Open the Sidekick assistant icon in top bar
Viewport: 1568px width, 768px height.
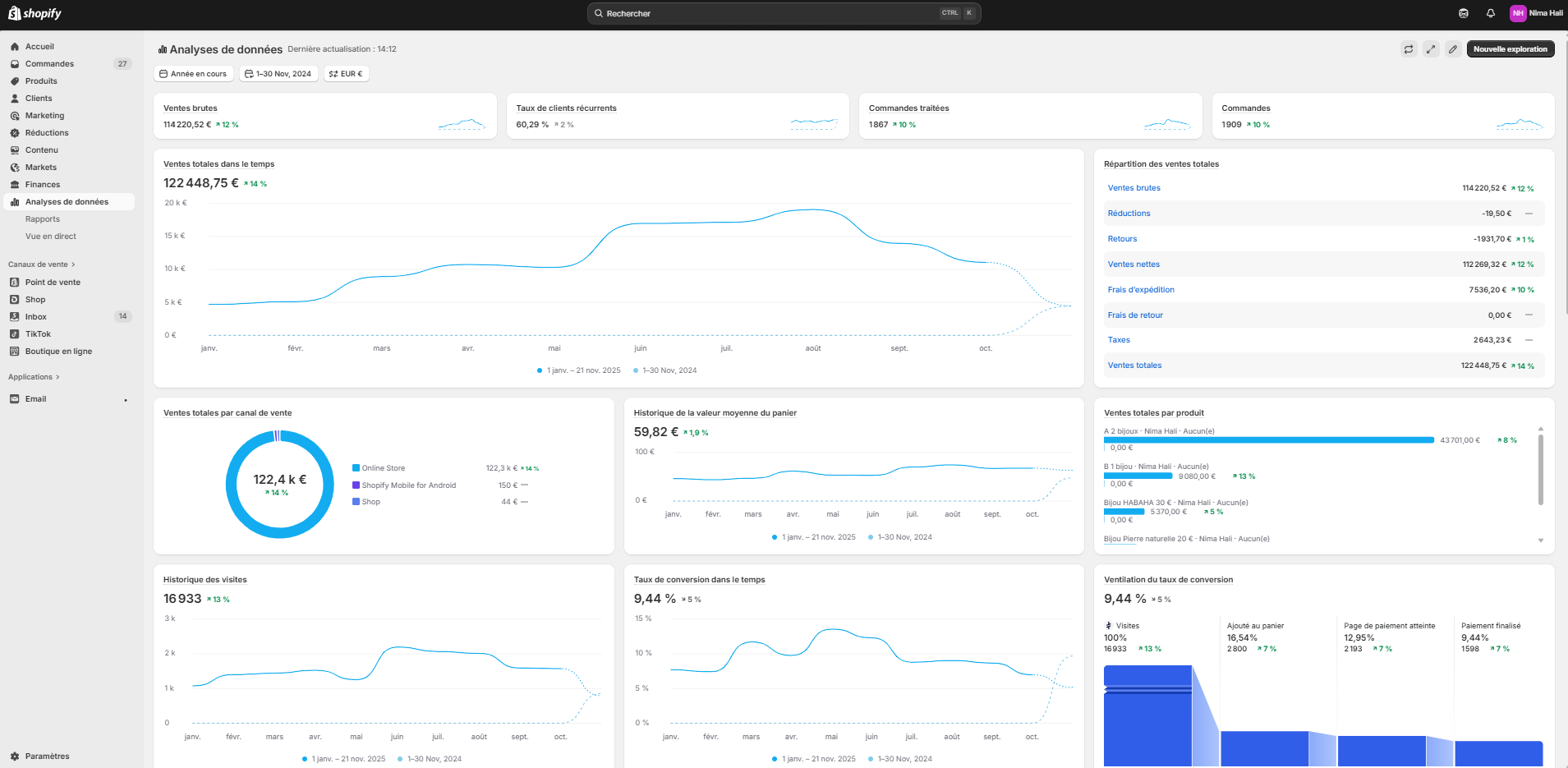coord(1464,13)
